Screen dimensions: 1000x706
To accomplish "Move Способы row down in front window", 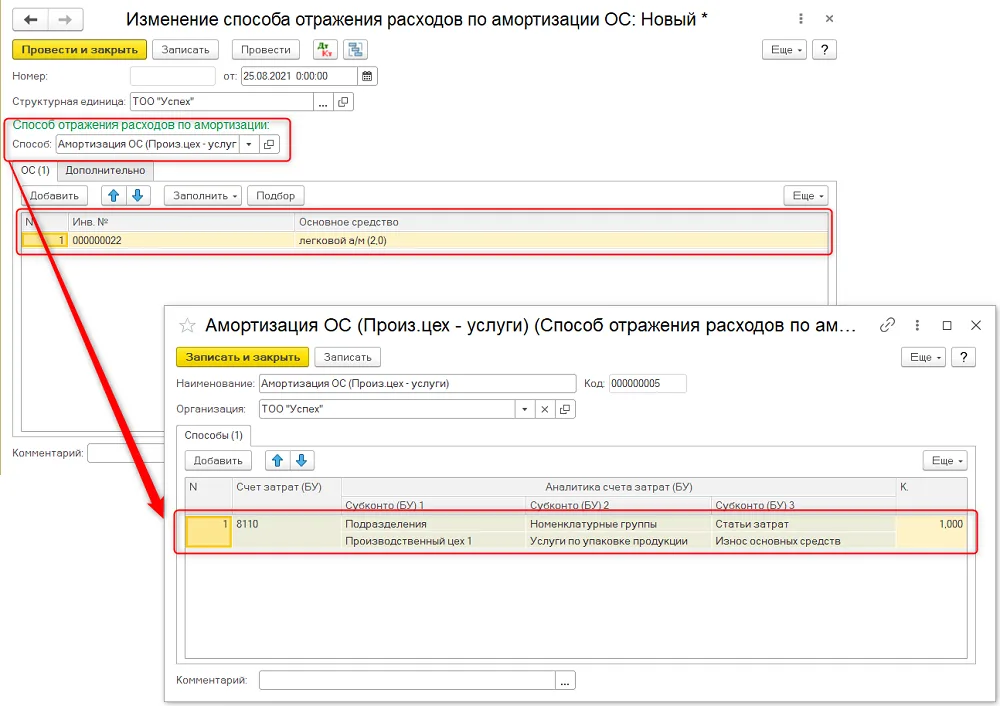I will [302, 460].
